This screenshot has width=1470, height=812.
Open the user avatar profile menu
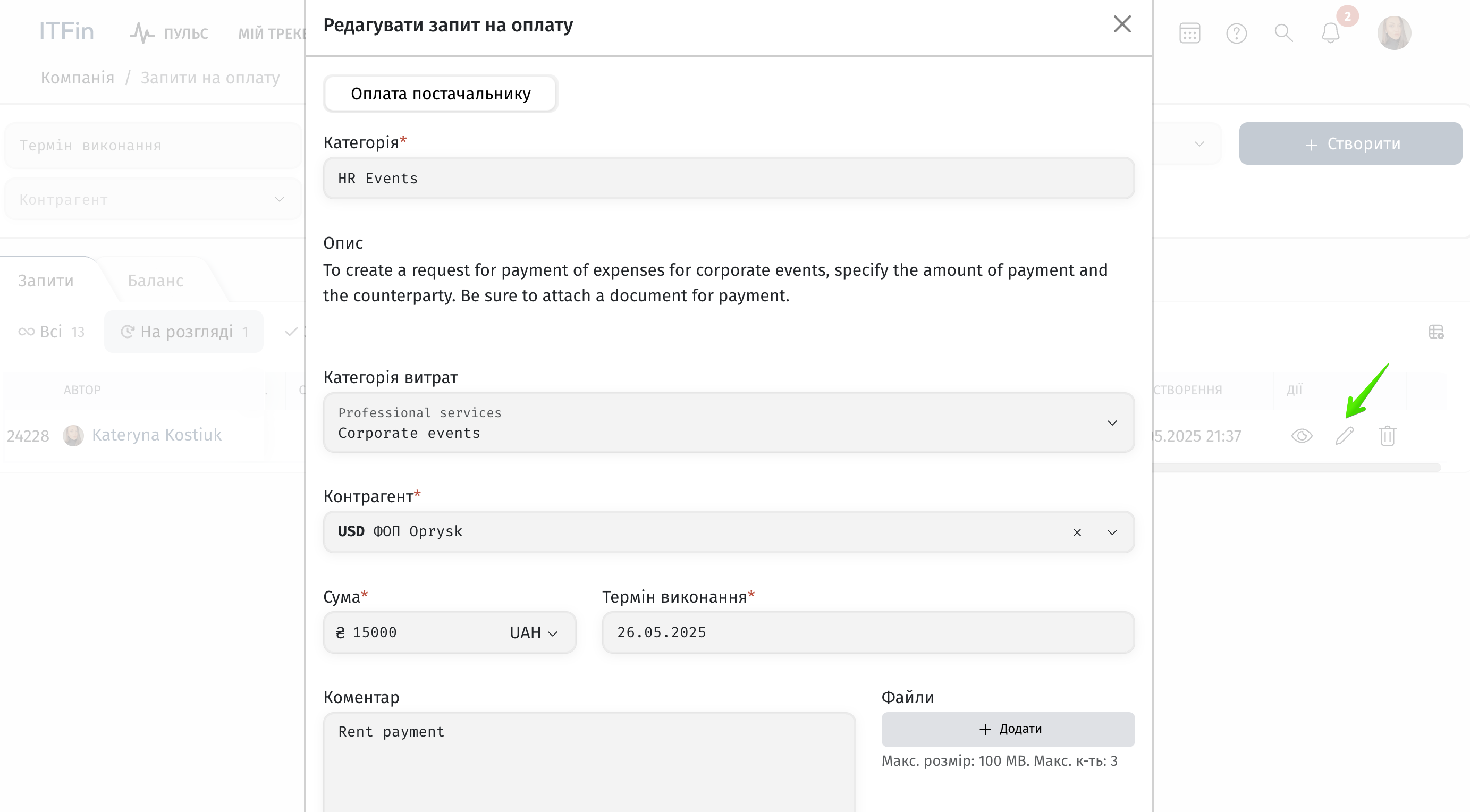[1394, 33]
